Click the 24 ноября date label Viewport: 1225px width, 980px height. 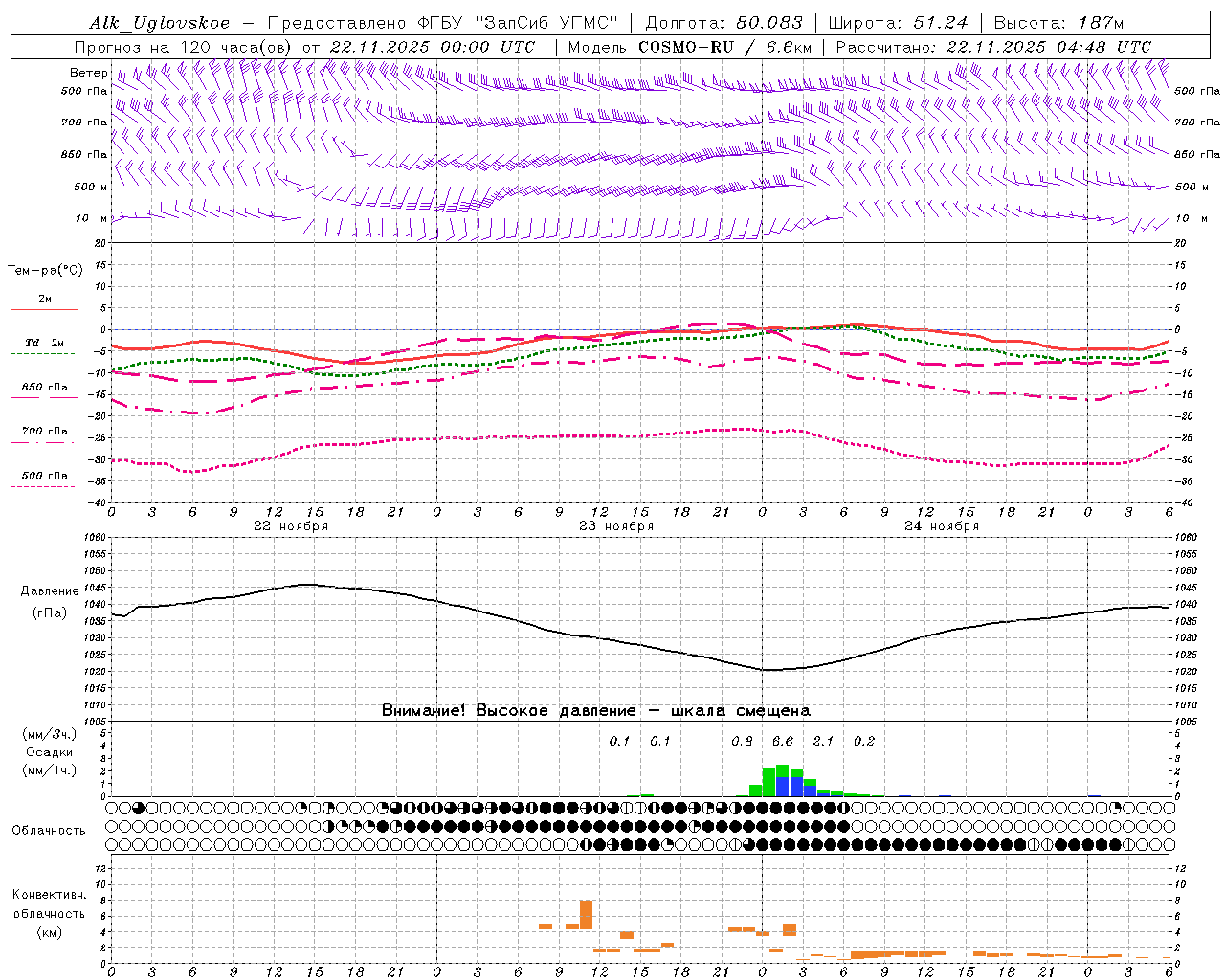(x=942, y=525)
